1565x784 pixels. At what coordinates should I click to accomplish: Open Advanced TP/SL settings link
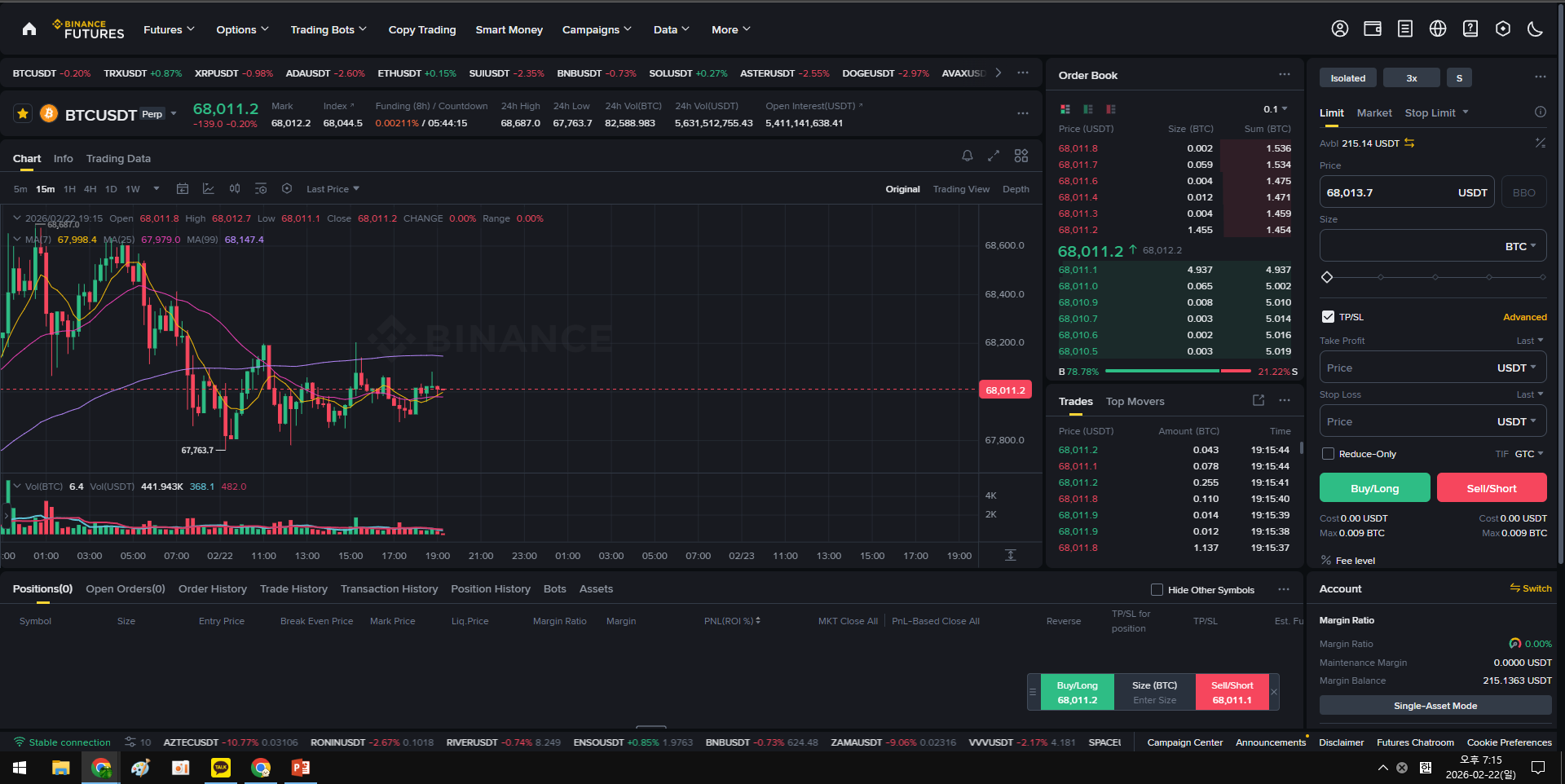(x=1524, y=317)
